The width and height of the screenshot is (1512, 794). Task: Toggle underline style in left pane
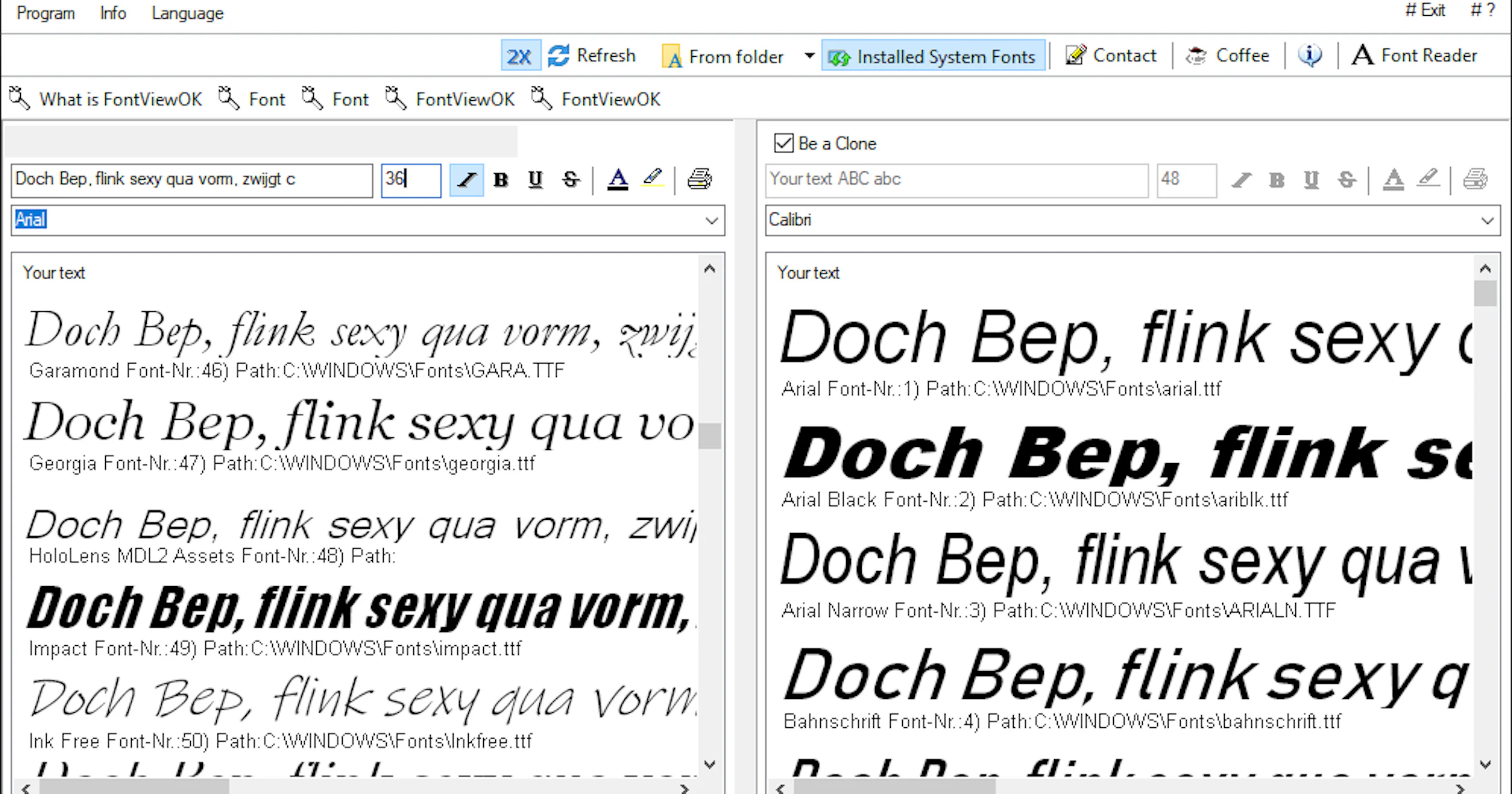(x=535, y=180)
